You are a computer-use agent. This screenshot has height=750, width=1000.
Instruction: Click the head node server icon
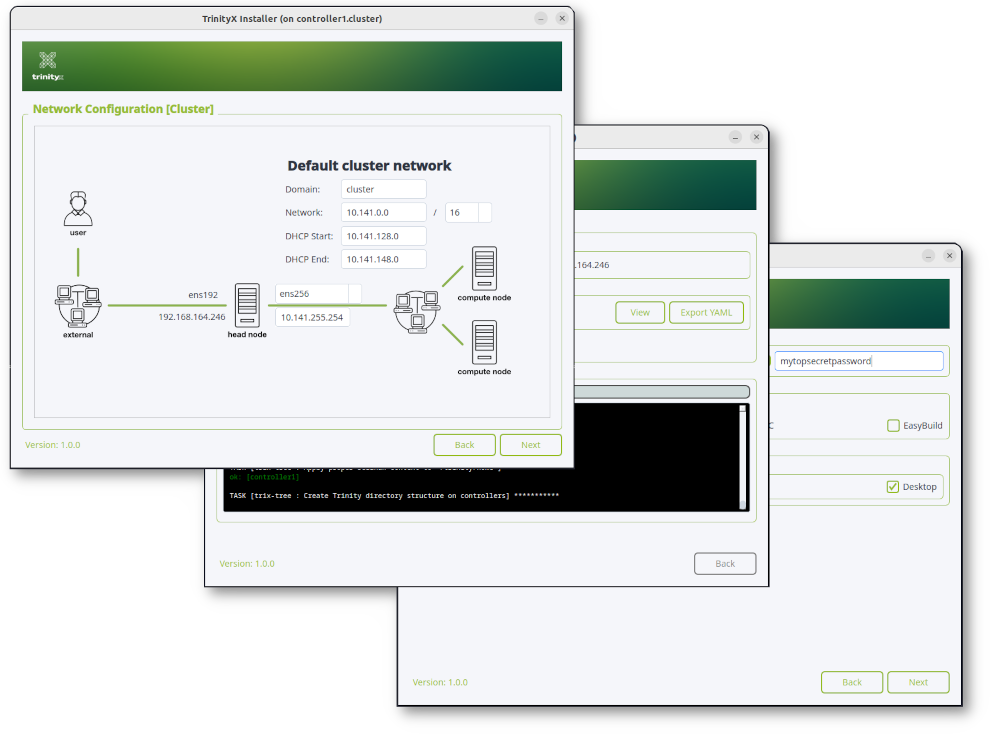(x=247, y=306)
